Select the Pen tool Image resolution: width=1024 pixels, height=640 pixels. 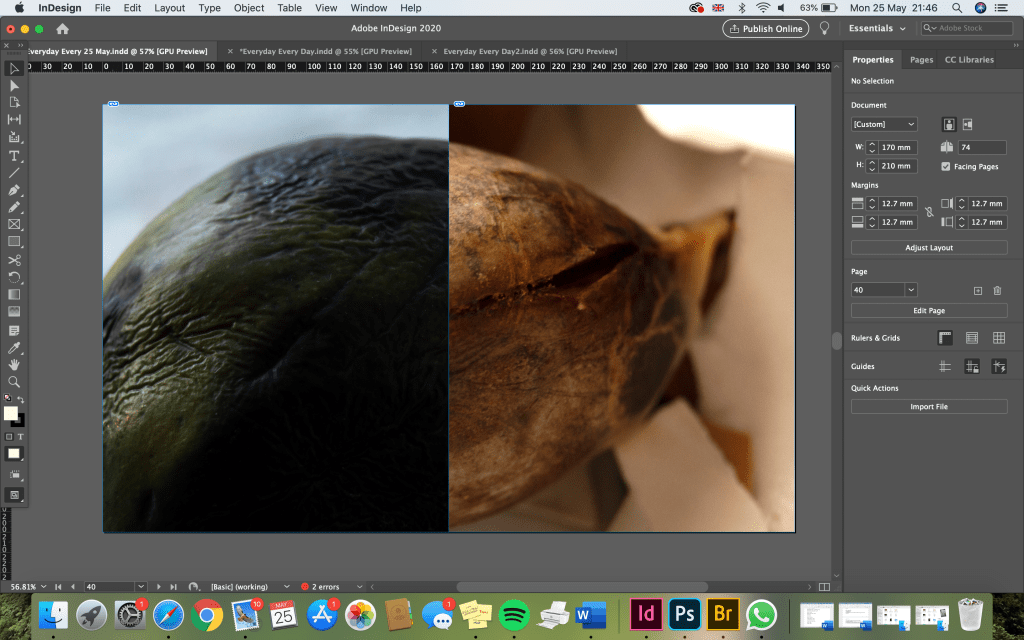click(x=14, y=190)
